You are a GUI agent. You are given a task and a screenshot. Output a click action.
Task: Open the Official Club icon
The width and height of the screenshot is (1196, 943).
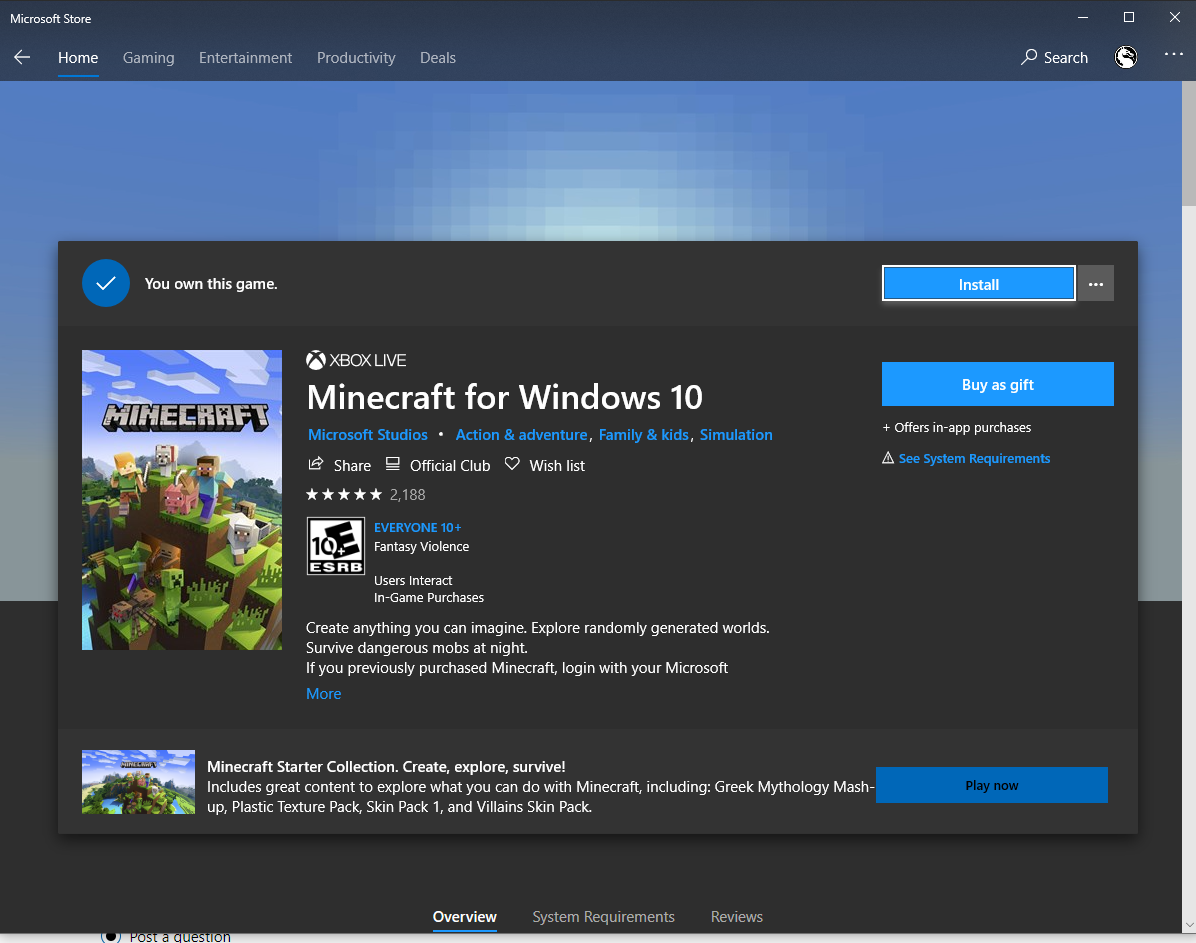point(392,464)
